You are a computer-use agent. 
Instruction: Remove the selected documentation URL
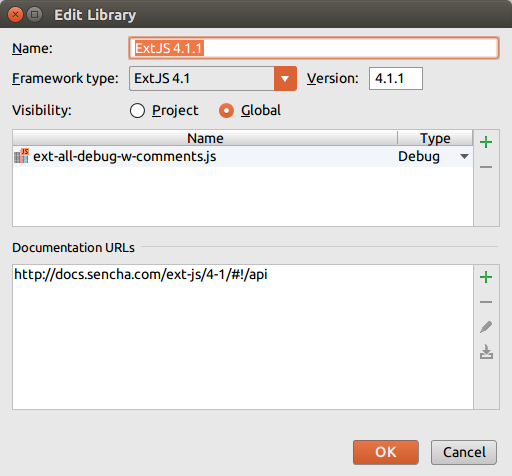486,302
